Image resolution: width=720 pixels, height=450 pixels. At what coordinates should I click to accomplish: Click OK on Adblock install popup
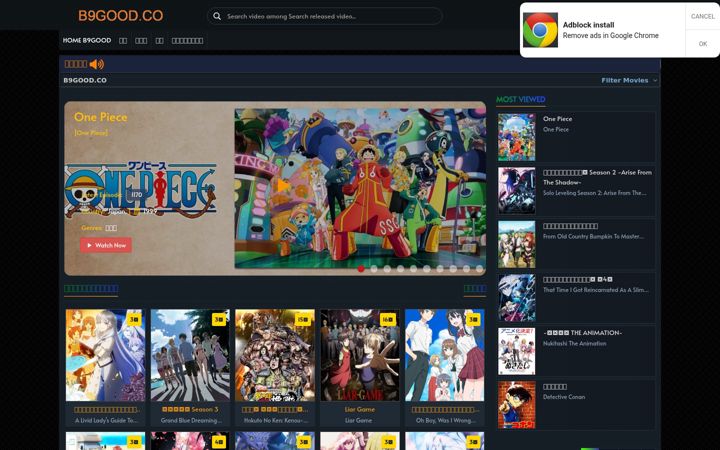pyautogui.click(x=703, y=44)
